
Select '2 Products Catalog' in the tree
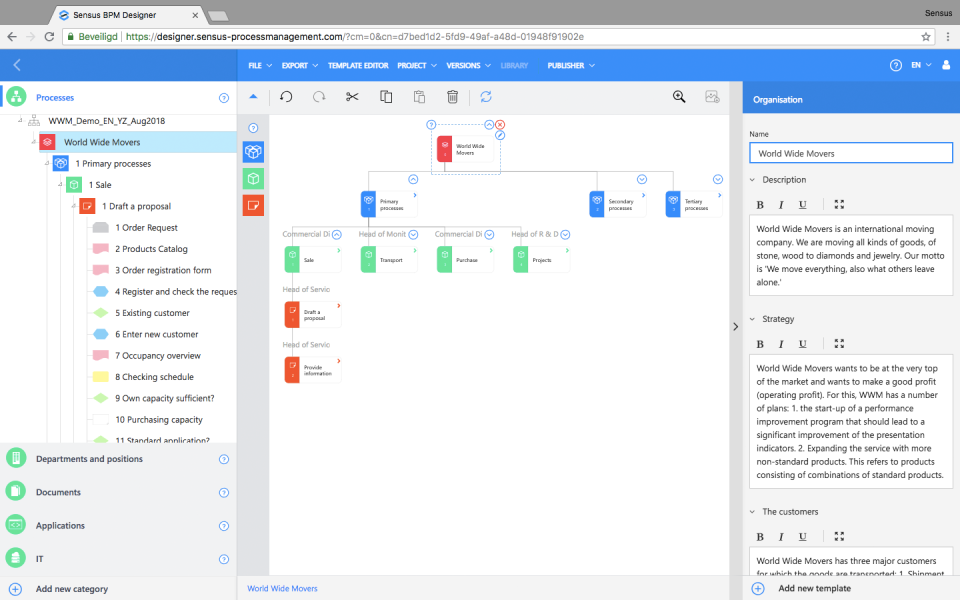click(x=151, y=249)
